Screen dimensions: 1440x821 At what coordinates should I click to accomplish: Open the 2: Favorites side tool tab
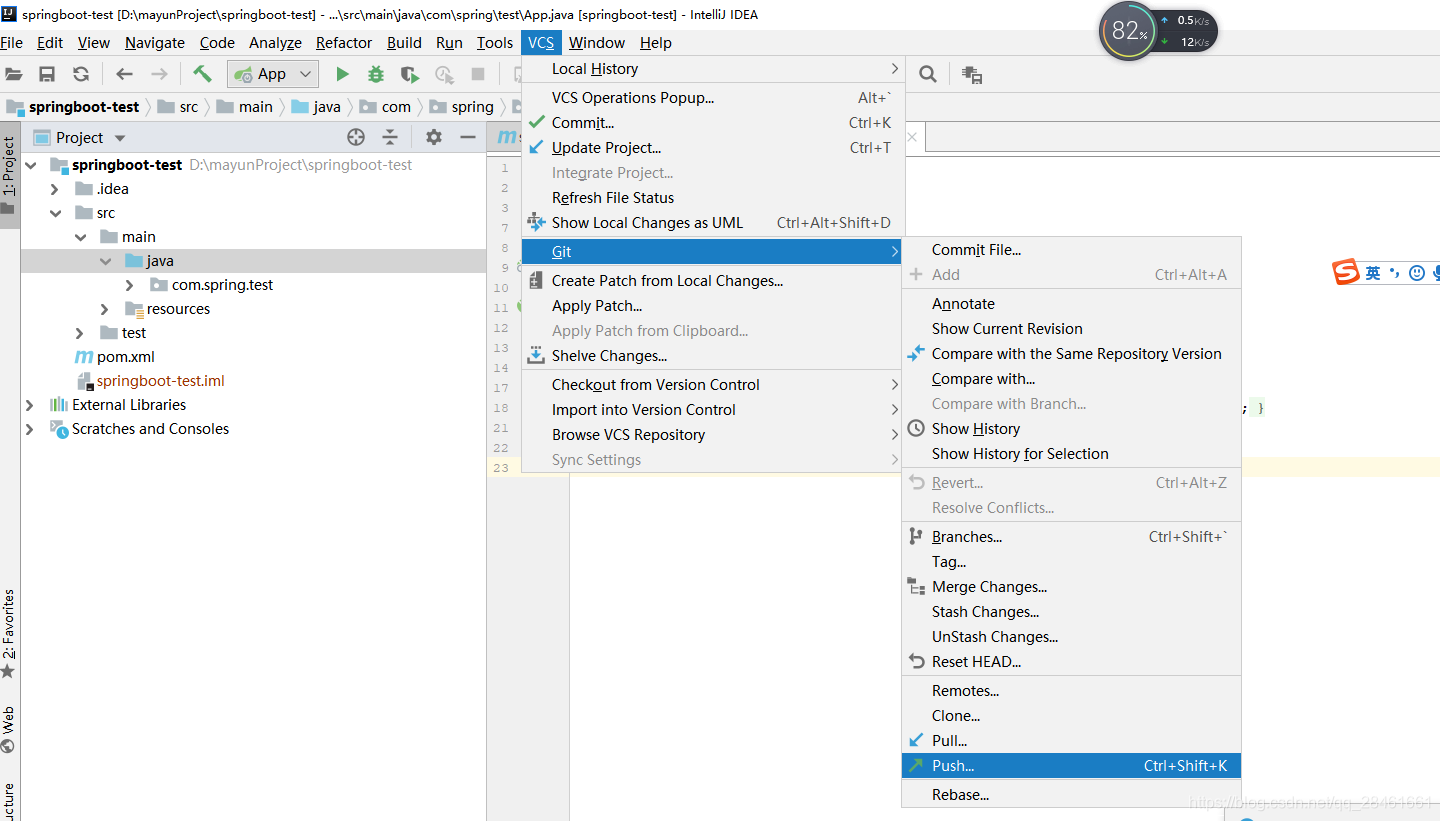click(9, 633)
